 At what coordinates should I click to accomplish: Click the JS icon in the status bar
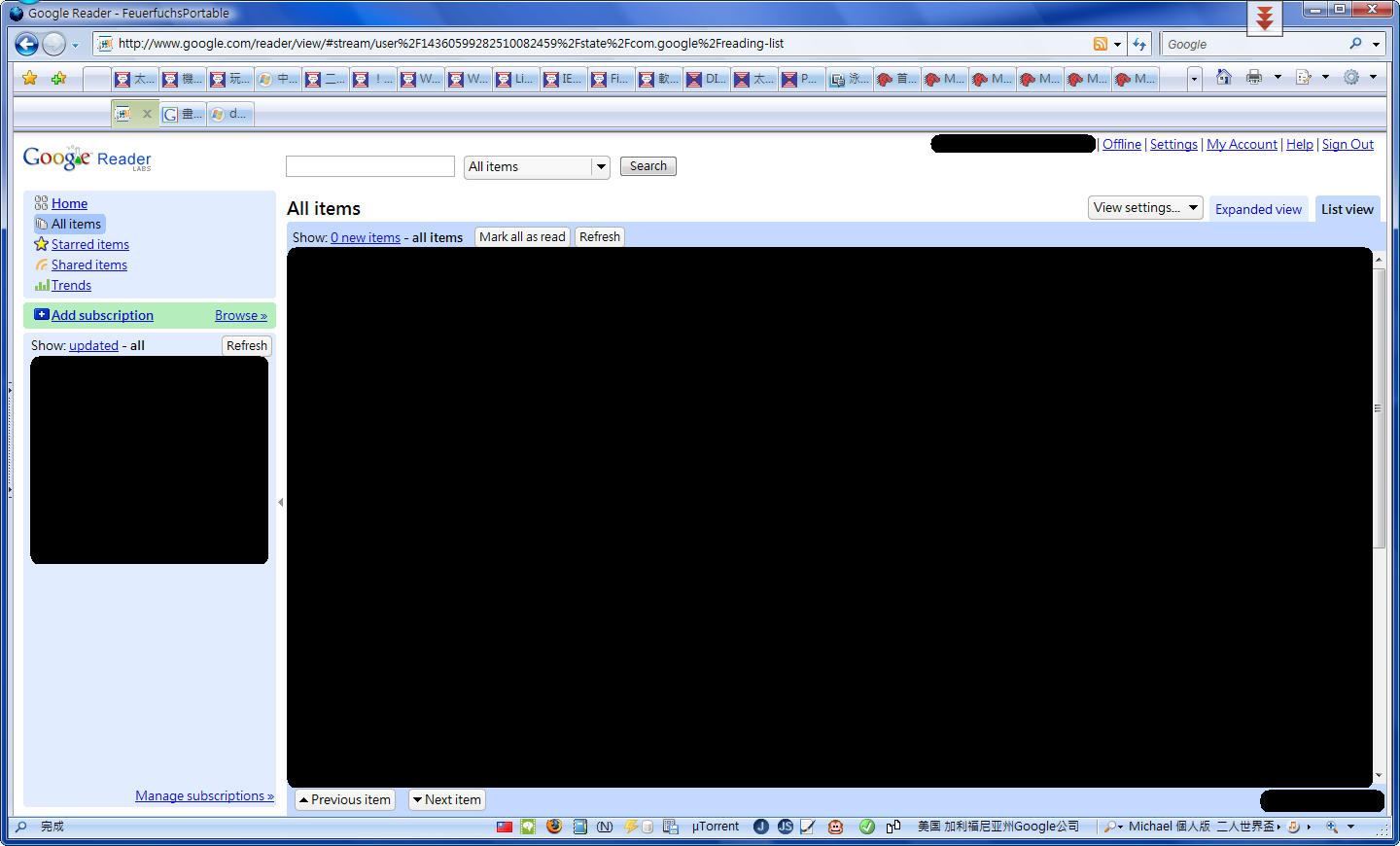pyautogui.click(x=786, y=827)
